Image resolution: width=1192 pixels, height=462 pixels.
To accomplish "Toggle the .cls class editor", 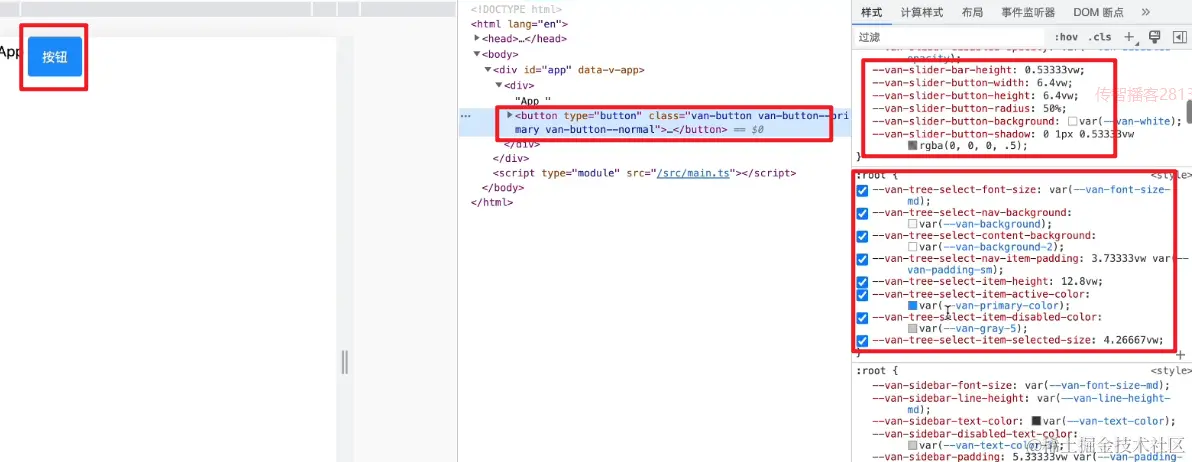I will pos(1100,36).
